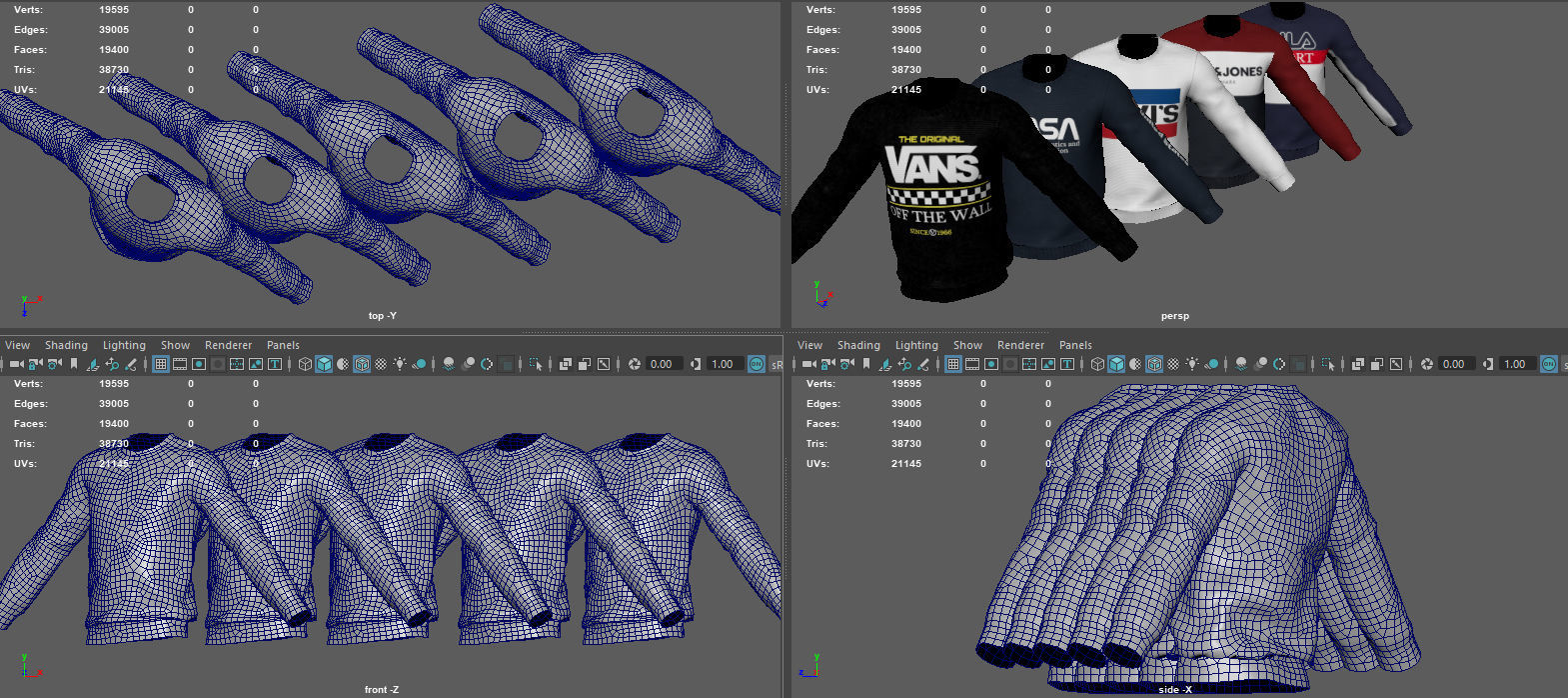
Task: Toggle Wireframe on Shaded in side panel
Action: pyautogui.click(x=1154, y=364)
